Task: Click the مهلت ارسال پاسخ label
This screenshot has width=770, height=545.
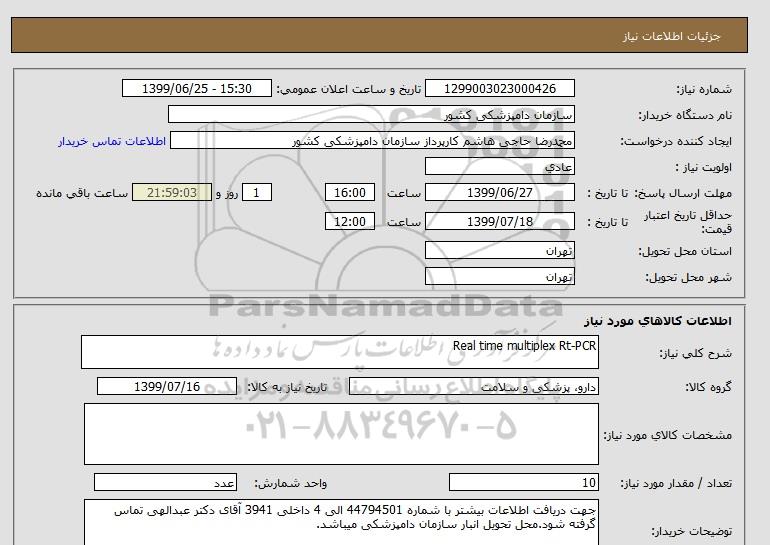Action: pyautogui.click(x=683, y=193)
